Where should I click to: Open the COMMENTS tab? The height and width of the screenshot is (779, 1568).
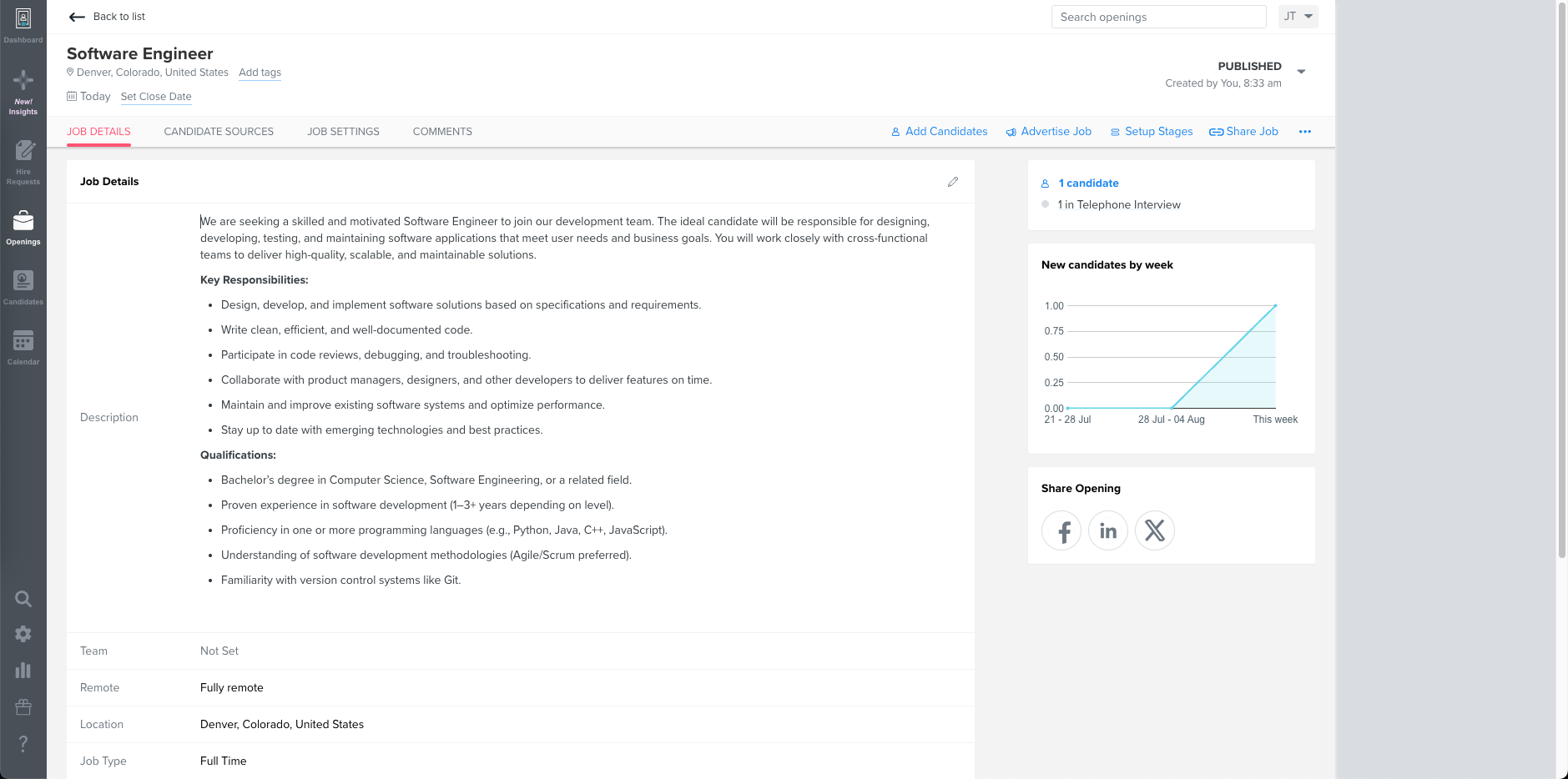point(442,131)
